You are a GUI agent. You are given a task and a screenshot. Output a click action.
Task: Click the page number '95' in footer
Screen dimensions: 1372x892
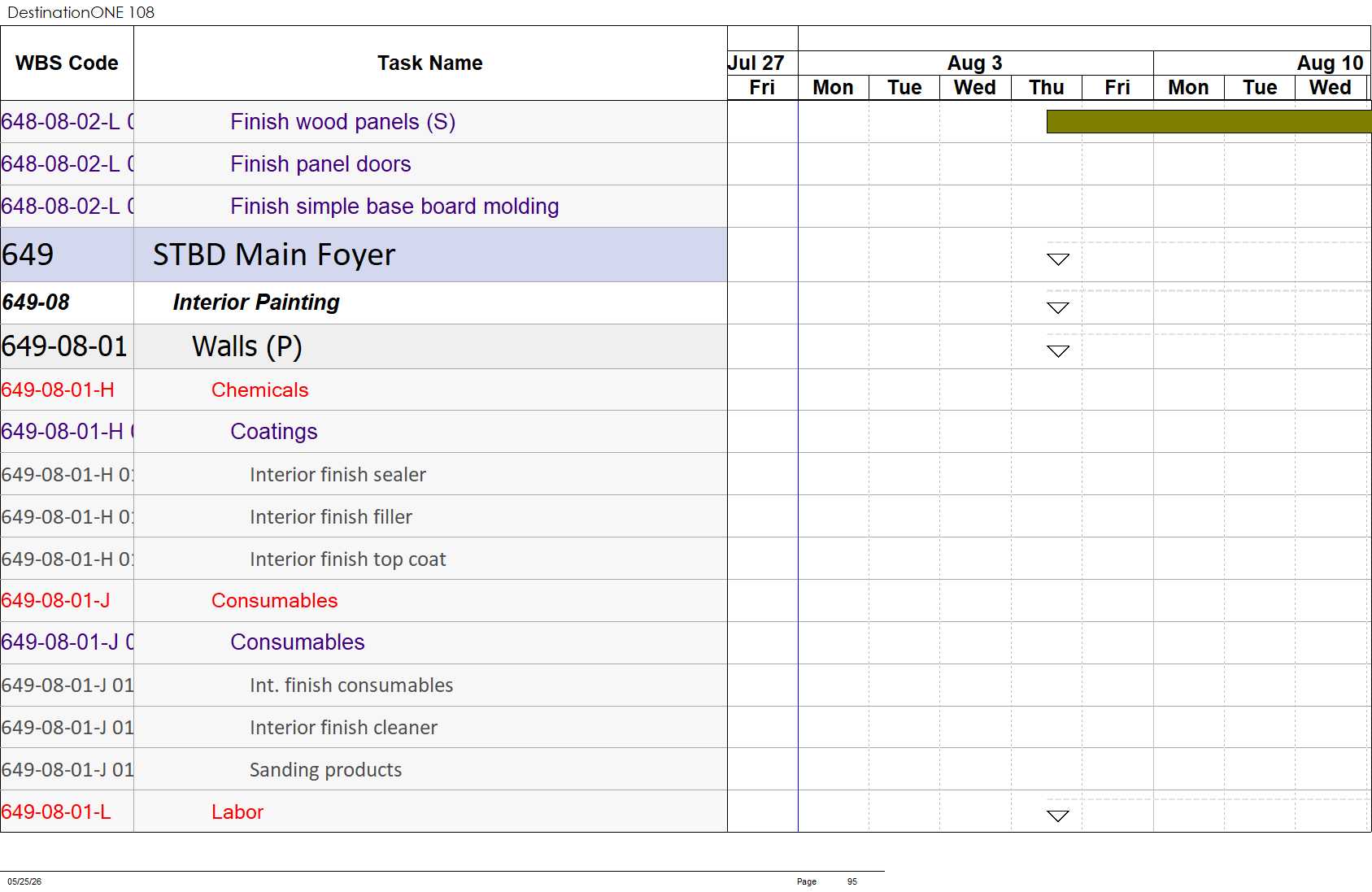(x=852, y=881)
